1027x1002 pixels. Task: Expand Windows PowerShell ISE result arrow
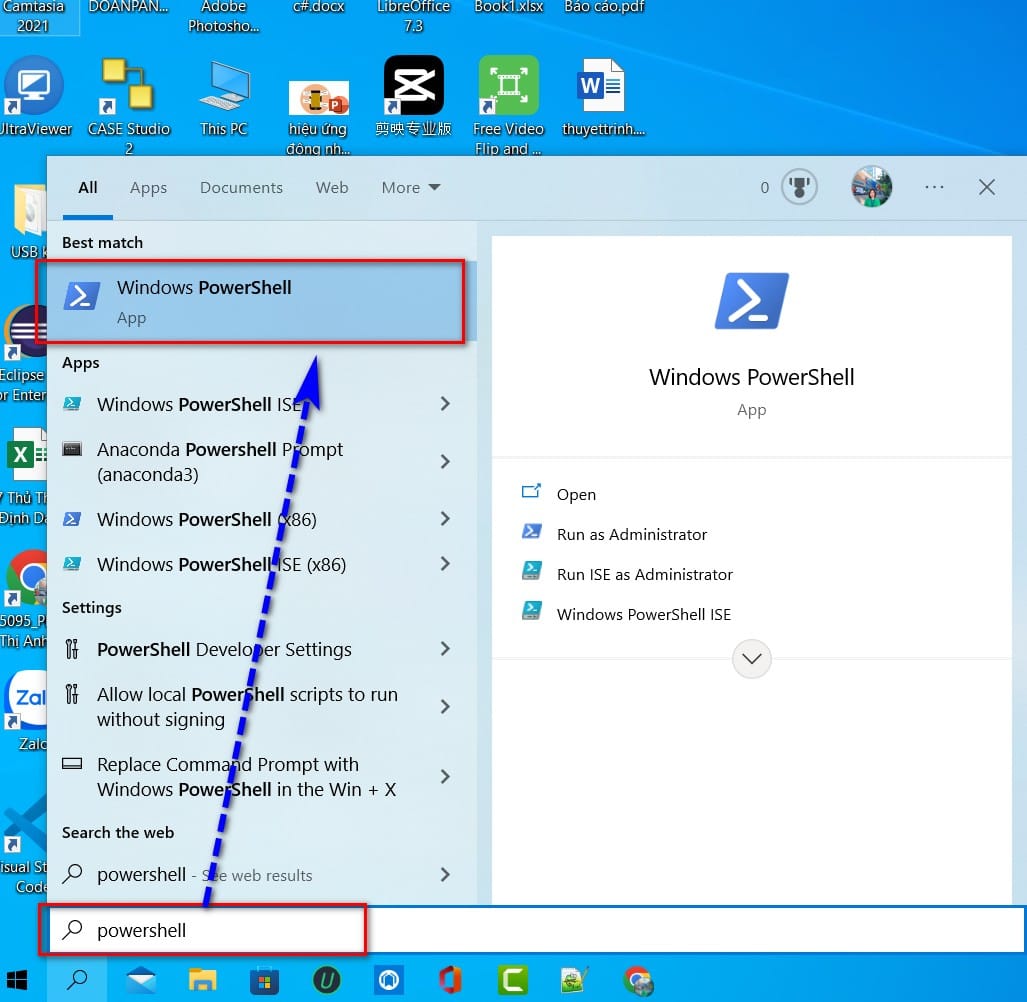click(445, 403)
